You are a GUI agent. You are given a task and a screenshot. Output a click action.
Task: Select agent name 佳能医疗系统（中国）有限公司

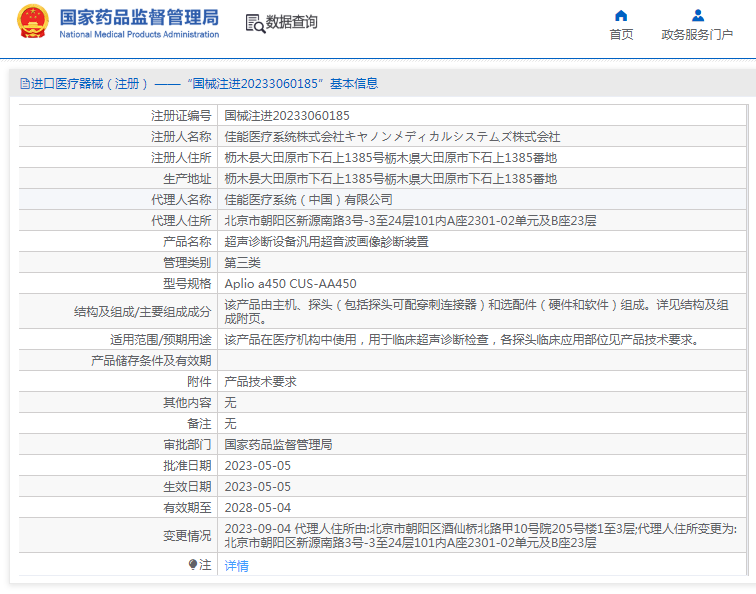click(309, 200)
